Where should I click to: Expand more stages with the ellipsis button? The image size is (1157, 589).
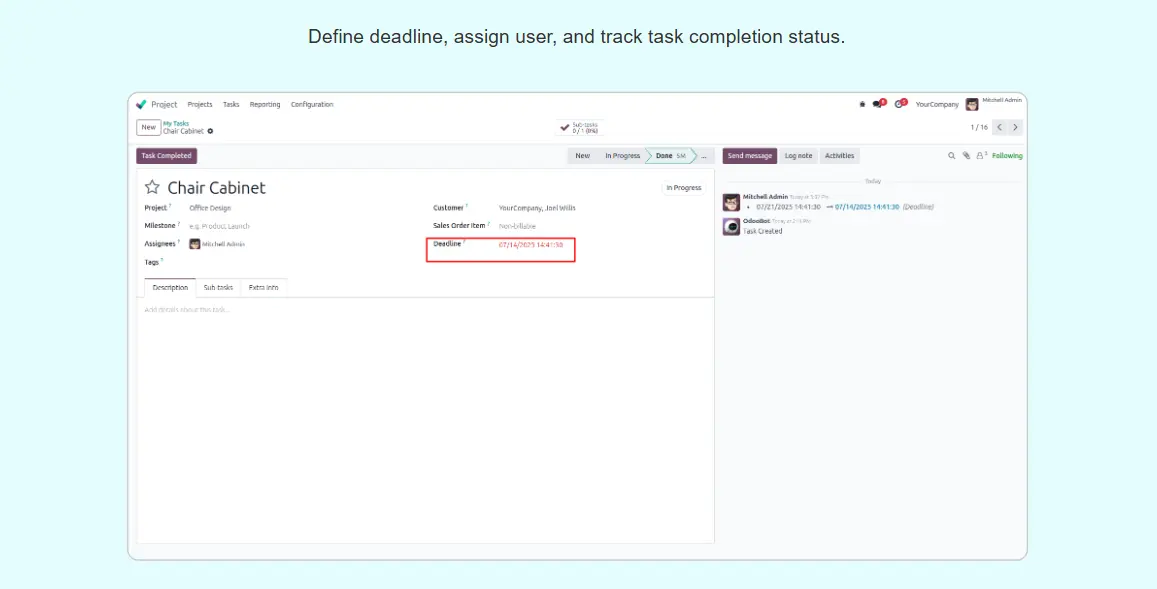tap(705, 156)
